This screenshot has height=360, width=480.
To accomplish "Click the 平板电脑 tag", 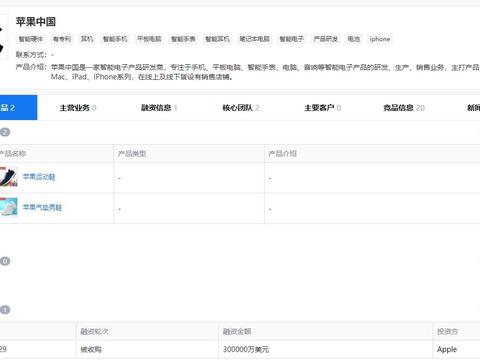I will [149, 39].
